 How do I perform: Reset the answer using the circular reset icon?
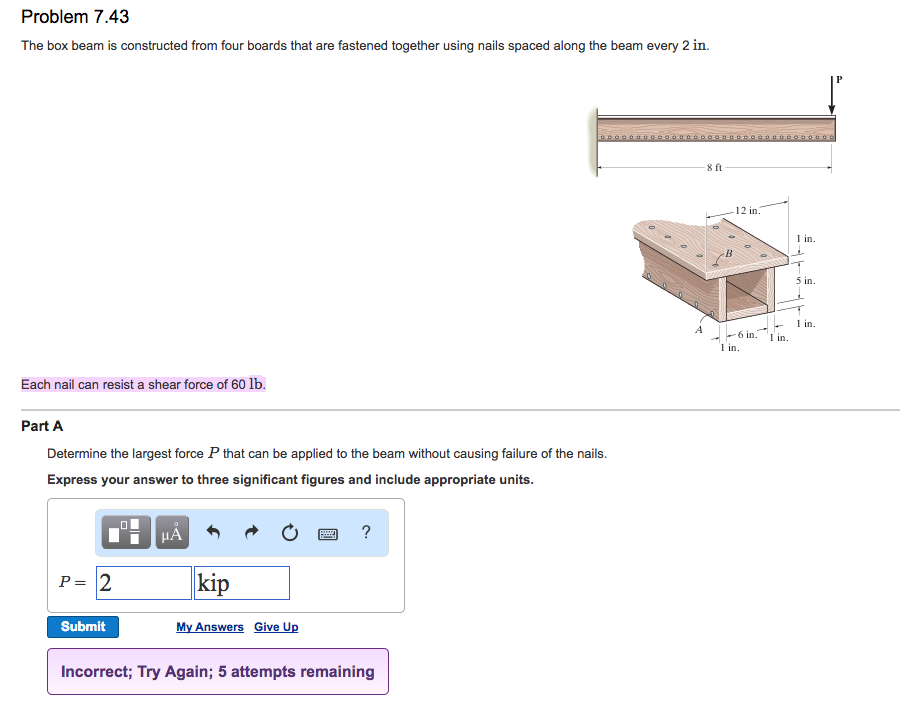(289, 532)
